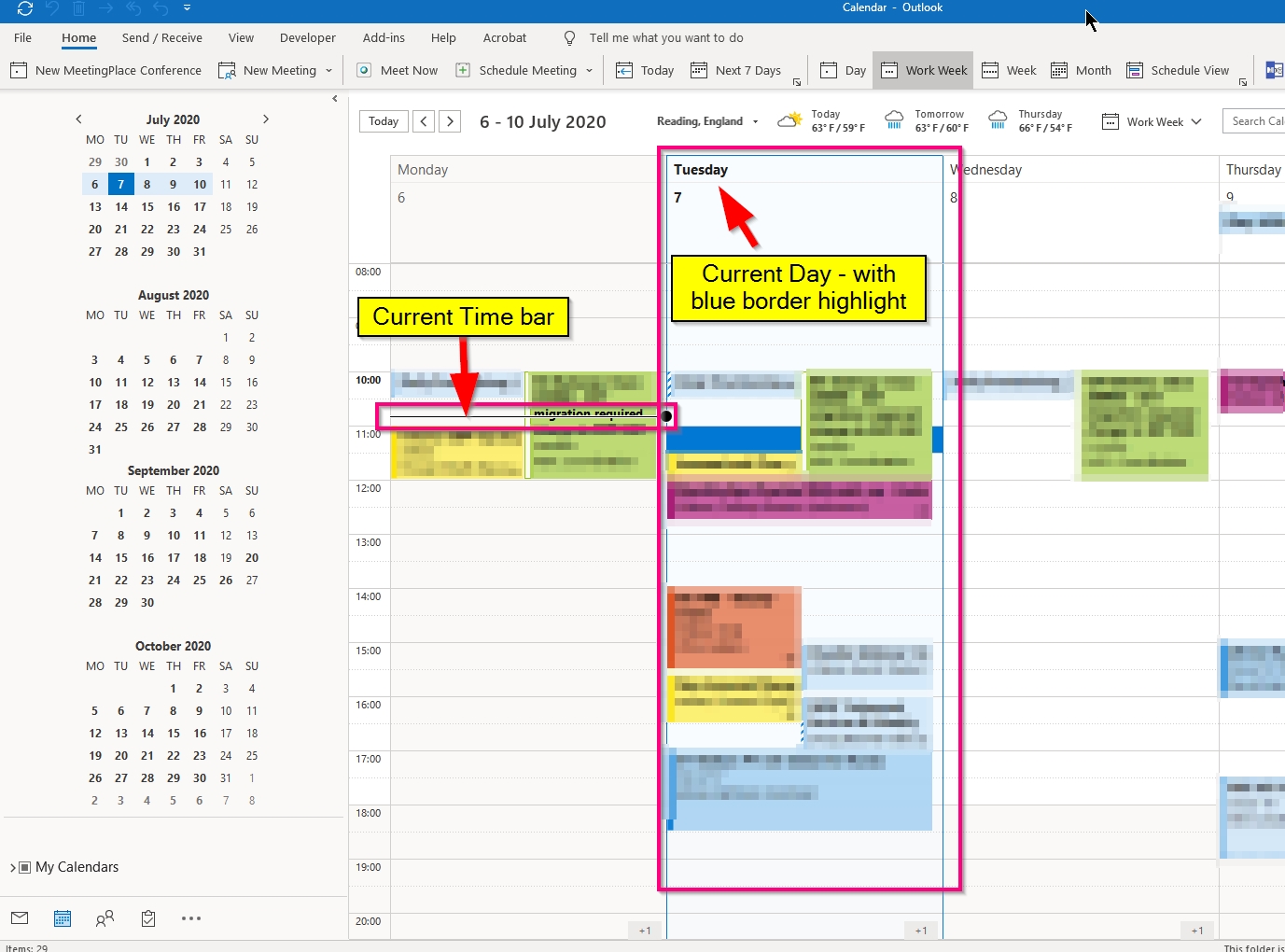Toggle the My Calendars group checkbox
The image size is (1285, 952).
click(25, 868)
